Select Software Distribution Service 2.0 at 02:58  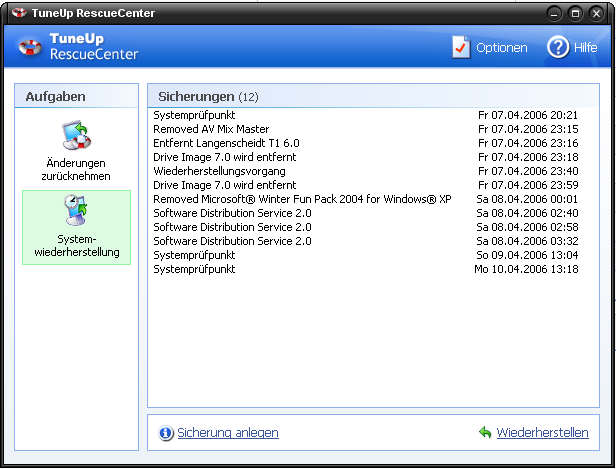tap(365, 227)
